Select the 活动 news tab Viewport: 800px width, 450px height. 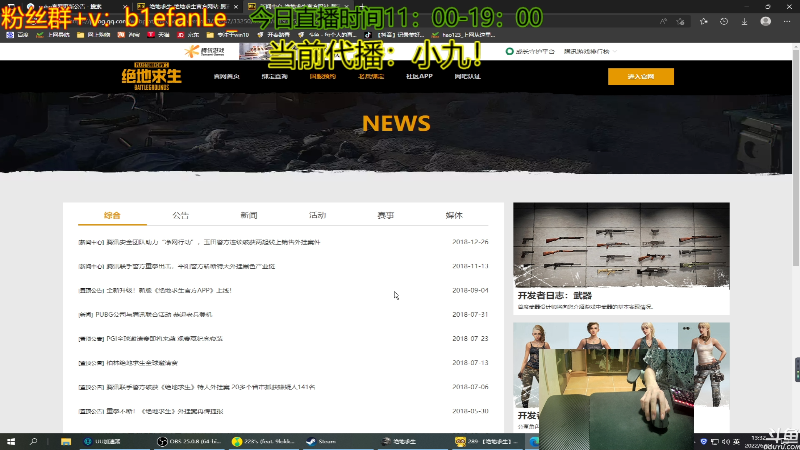tap(317, 215)
